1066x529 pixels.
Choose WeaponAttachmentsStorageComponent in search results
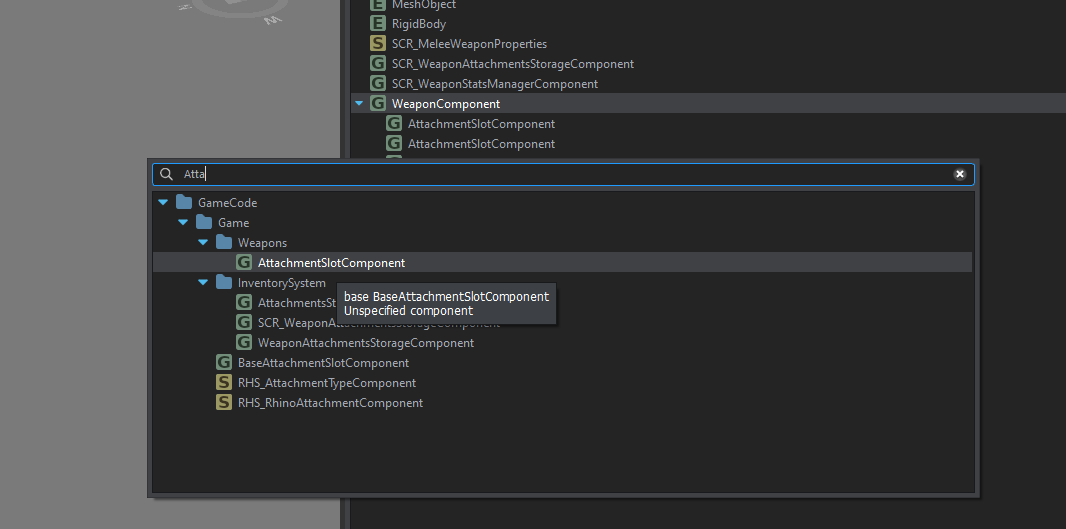point(365,342)
